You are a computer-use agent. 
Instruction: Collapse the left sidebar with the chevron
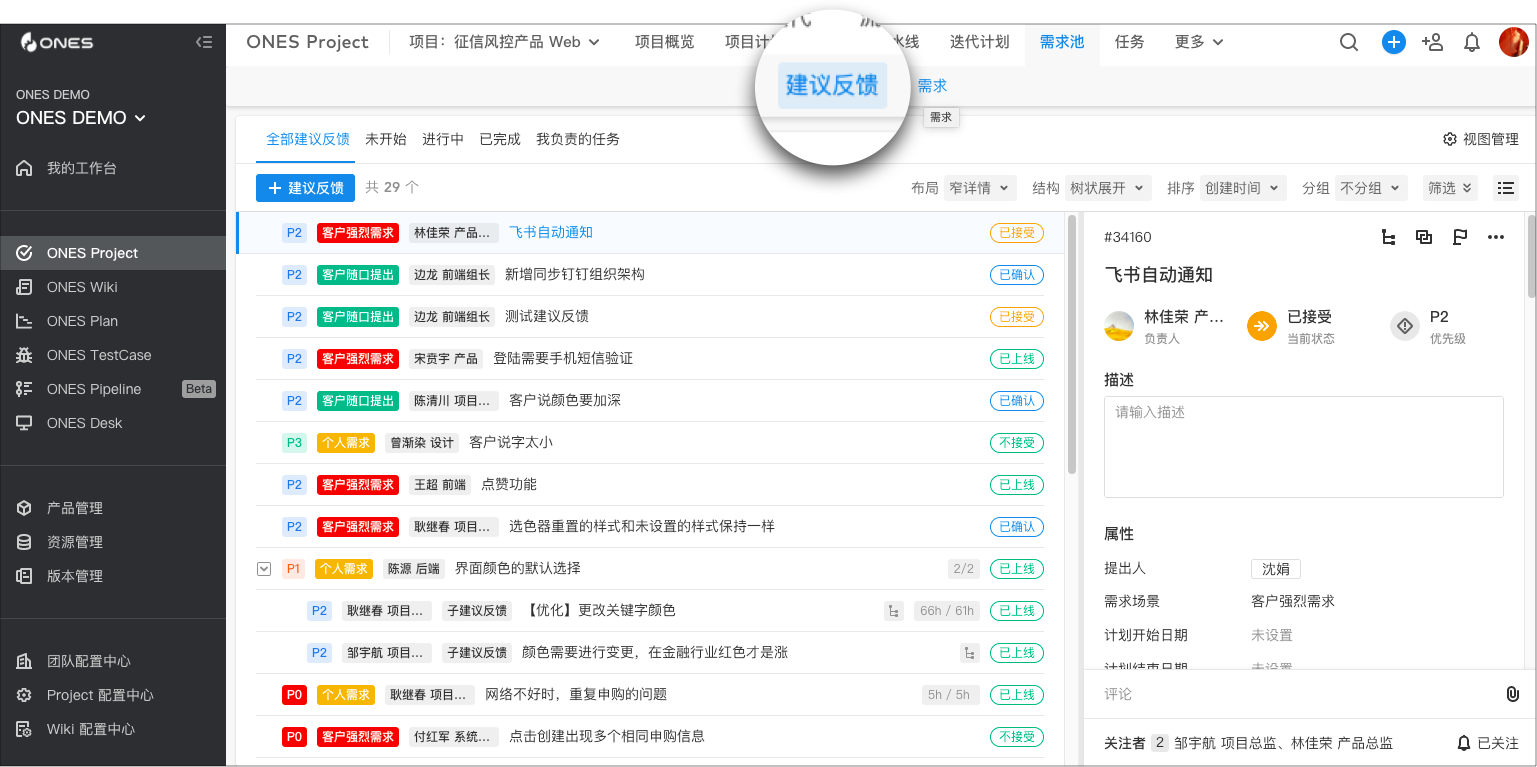point(204,42)
